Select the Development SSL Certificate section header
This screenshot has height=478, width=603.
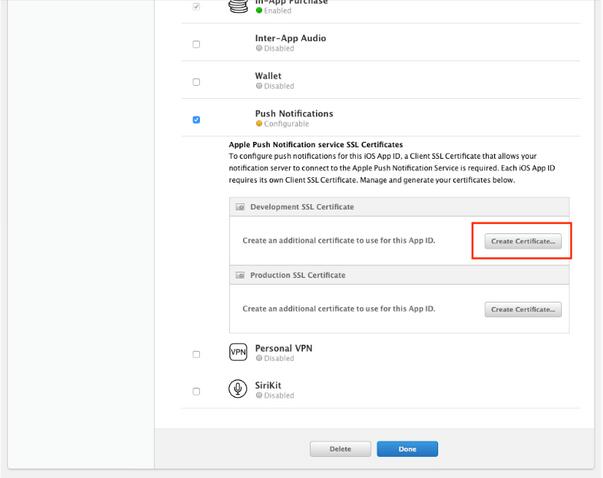click(x=301, y=207)
